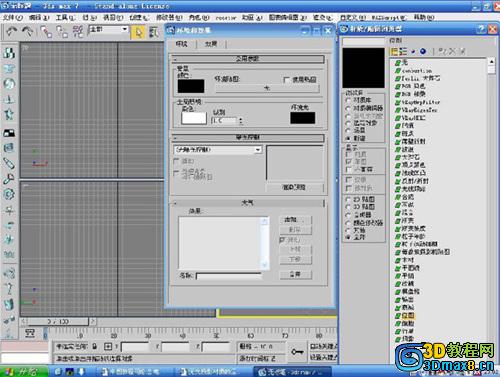Click the View List plus Icons button in browser
The width and height of the screenshot is (500, 377).
point(403,51)
